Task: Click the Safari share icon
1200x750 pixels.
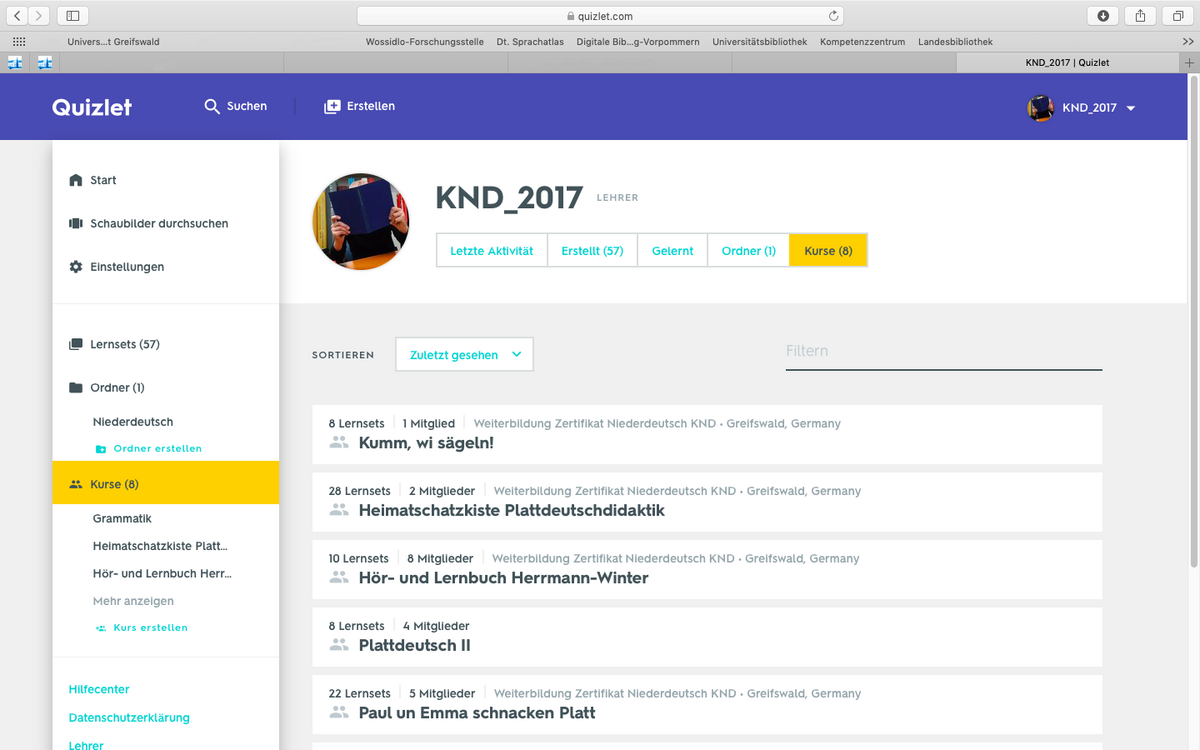Action: [1140, 16]
